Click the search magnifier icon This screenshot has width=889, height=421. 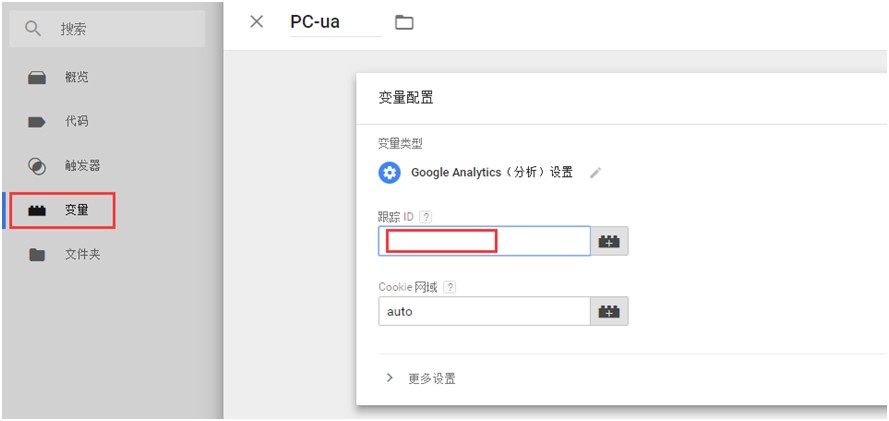pos(33,29)
